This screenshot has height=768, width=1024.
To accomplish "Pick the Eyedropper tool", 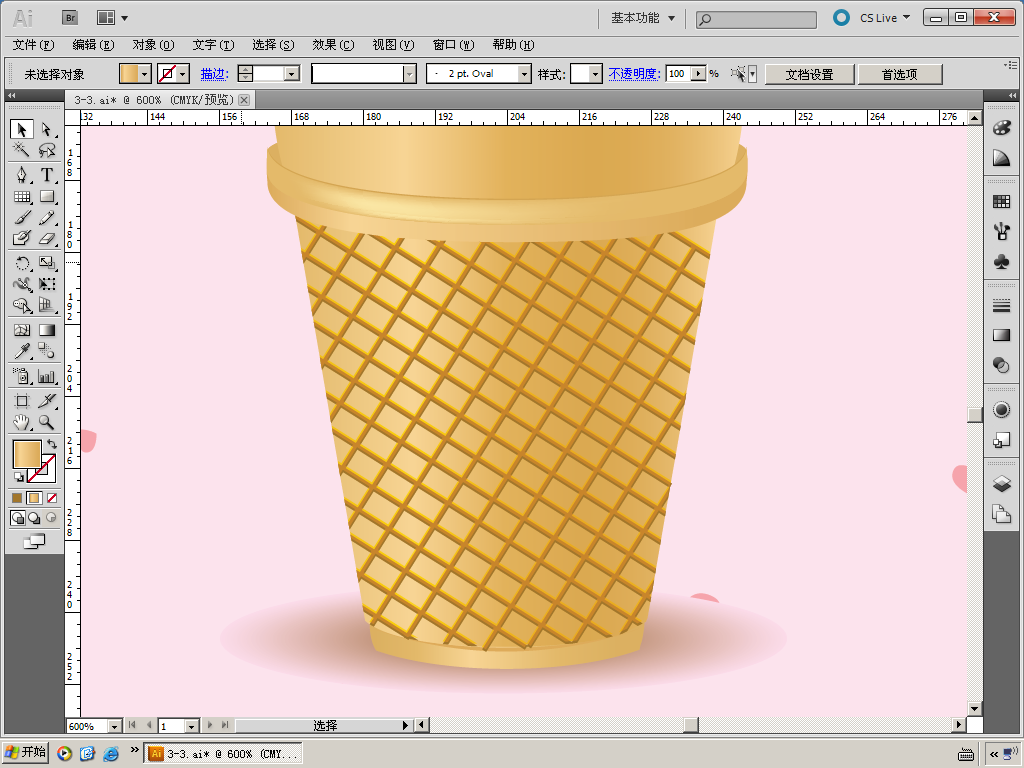I will click(x=22, y=351).
